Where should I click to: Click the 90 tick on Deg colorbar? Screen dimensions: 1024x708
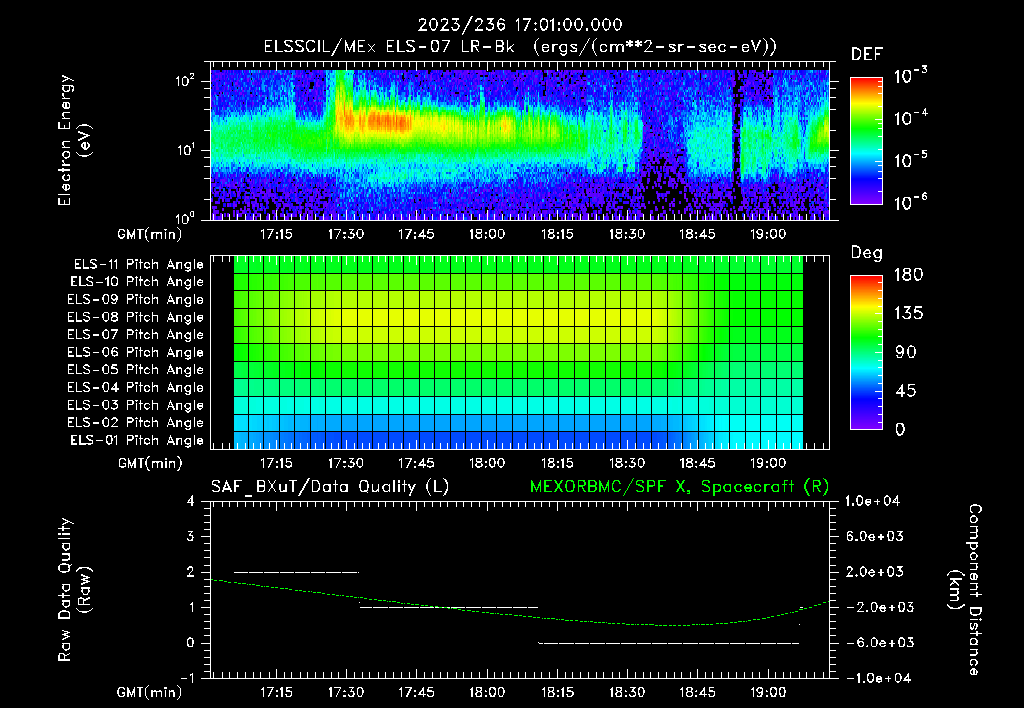point(906,353)
